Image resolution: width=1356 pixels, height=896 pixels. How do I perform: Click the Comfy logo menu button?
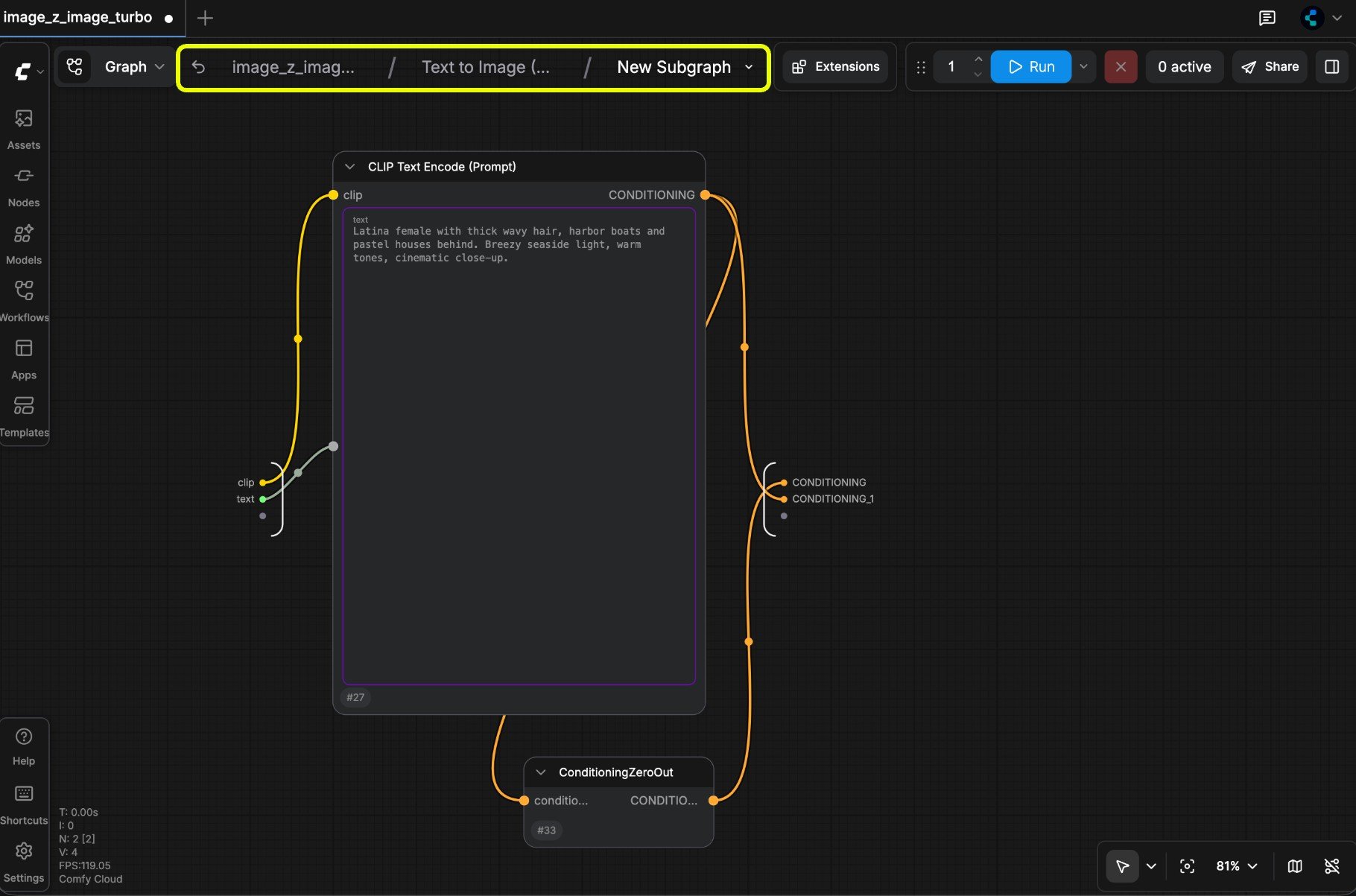22,72
